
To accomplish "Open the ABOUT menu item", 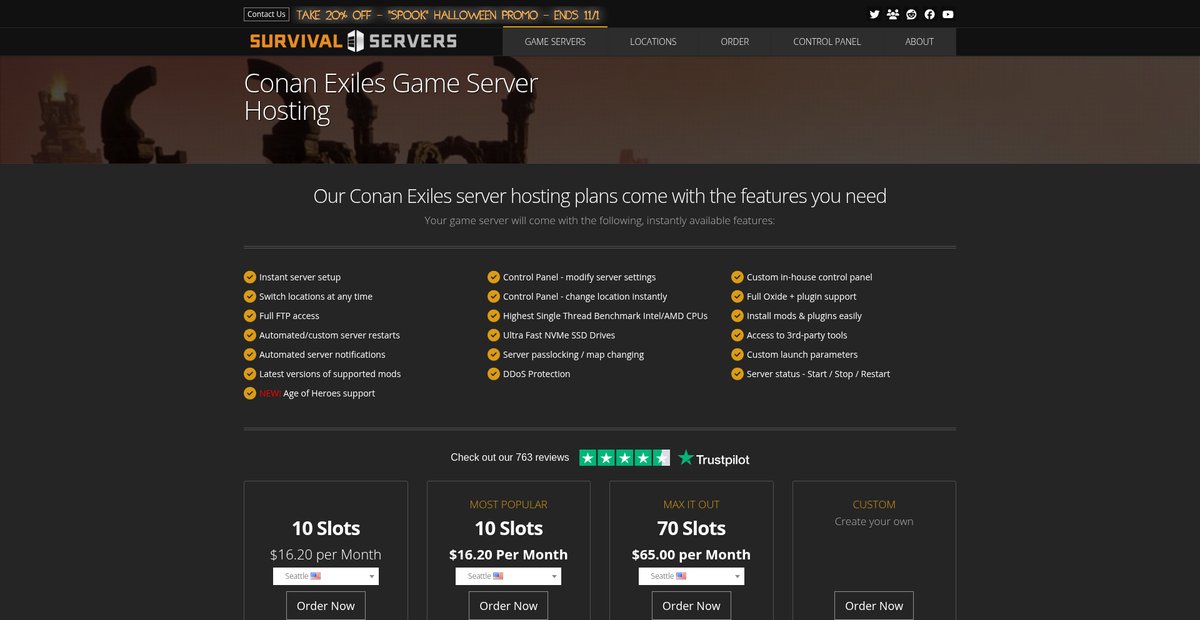I will click(920, 42).
